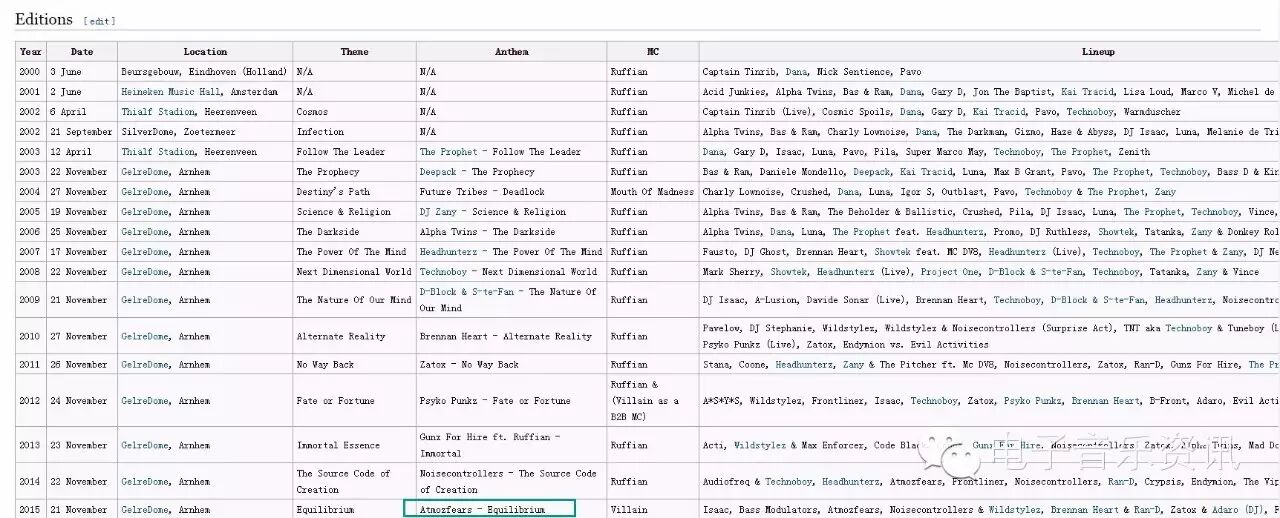Select the Beursgebouw, Eindhoven (Holland) location cell
This screenshot has height=518, width=1280.
point(205,72)
